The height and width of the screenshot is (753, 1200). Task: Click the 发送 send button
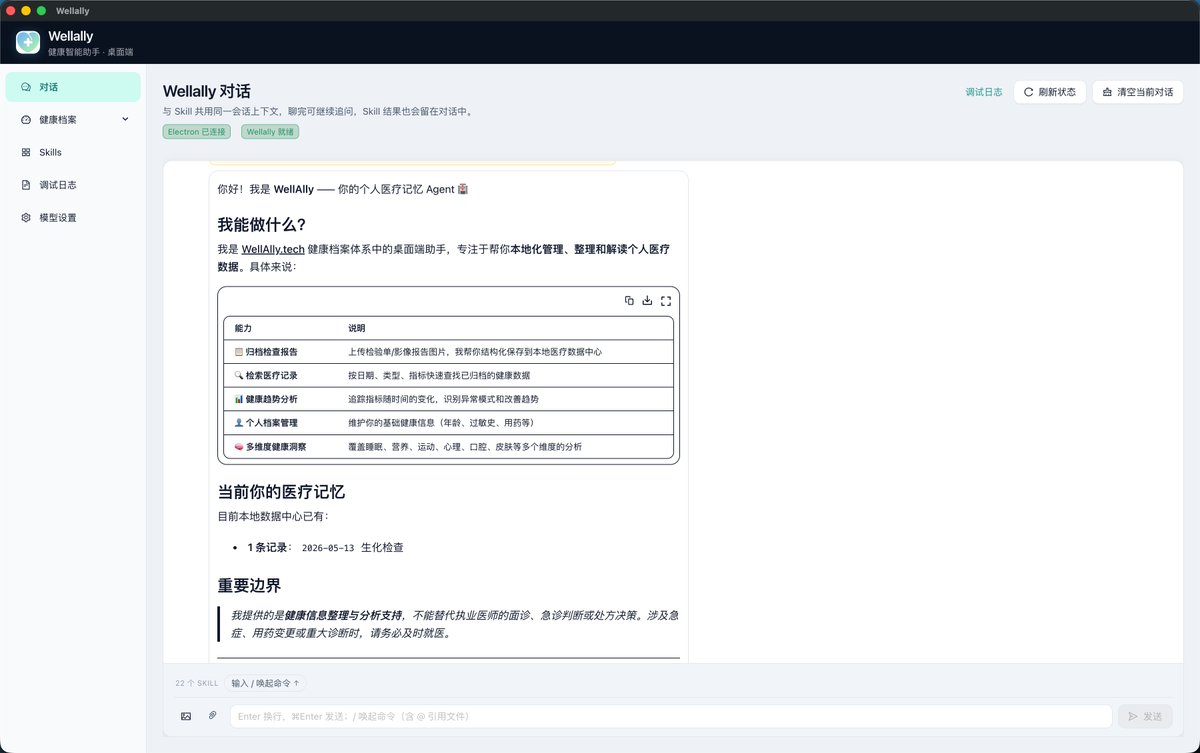1145,716
